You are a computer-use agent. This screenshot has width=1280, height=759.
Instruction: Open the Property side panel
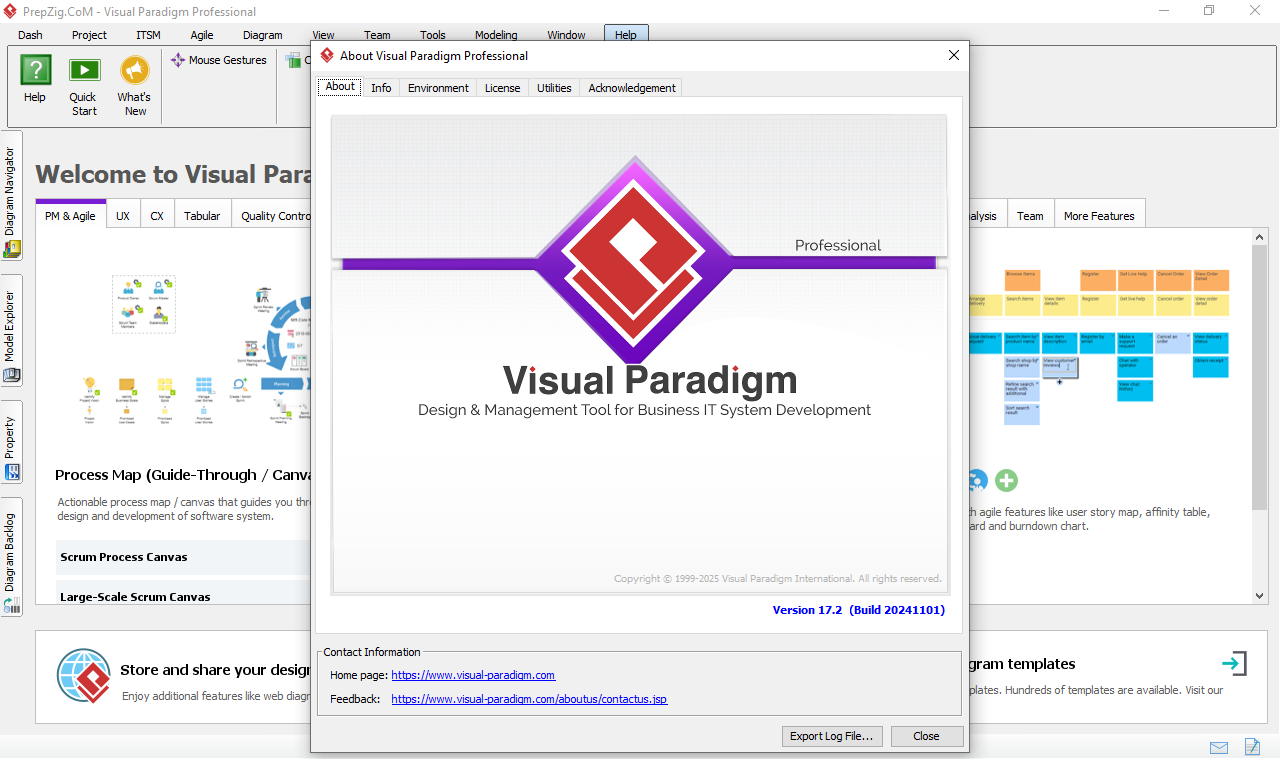click(11, 444)
